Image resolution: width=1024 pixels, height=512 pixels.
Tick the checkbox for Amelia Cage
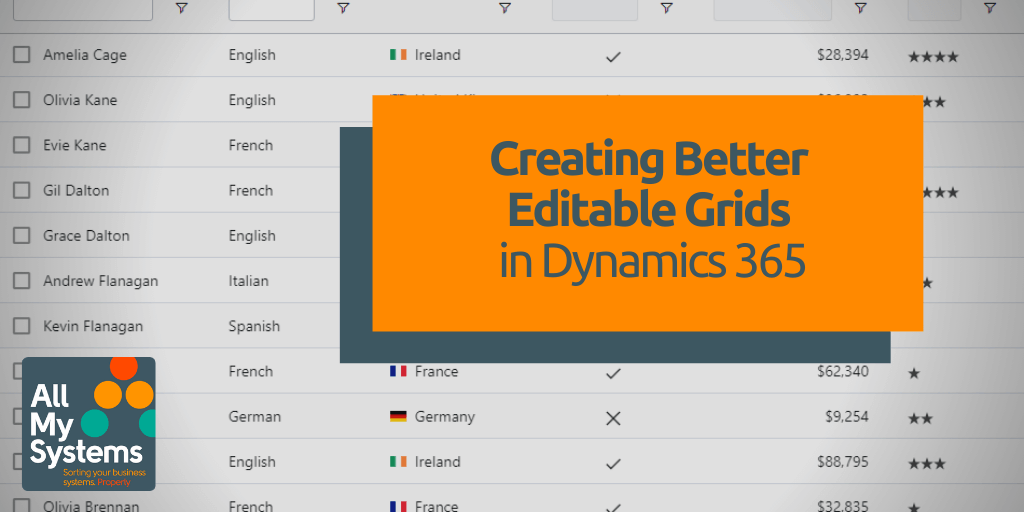point(22,55)
